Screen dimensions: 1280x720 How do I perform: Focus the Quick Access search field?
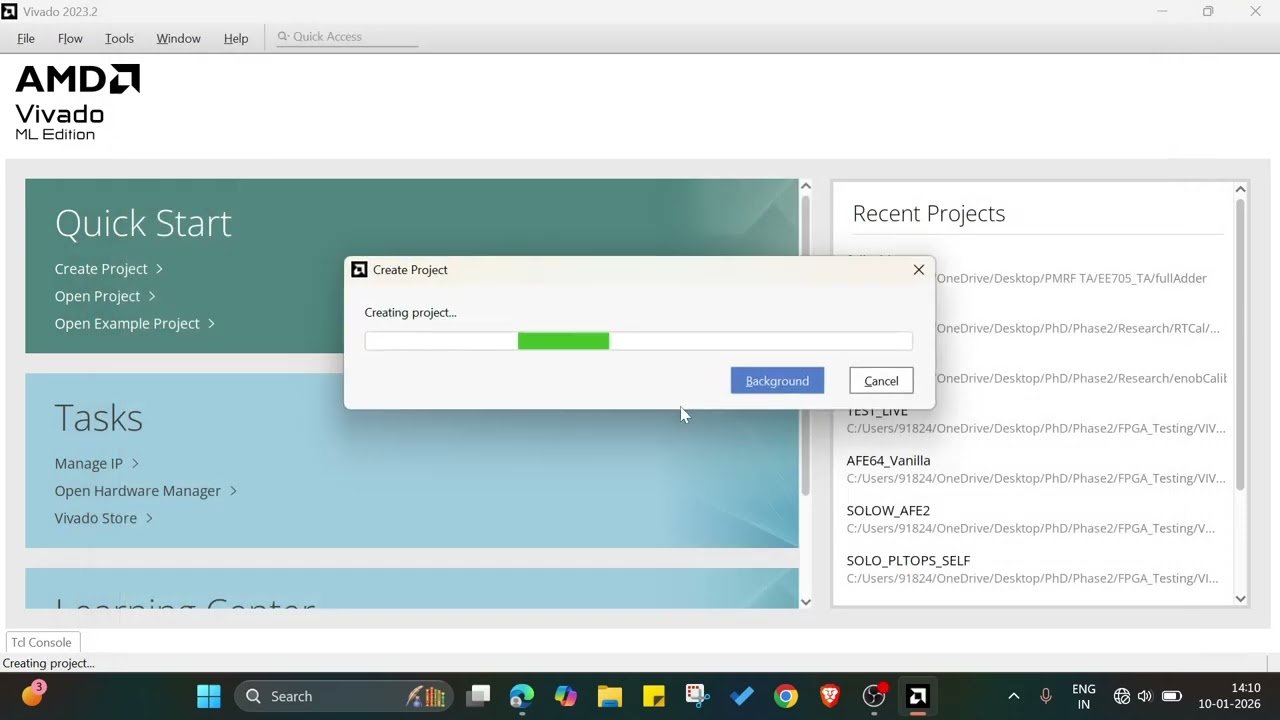(346, 37)
